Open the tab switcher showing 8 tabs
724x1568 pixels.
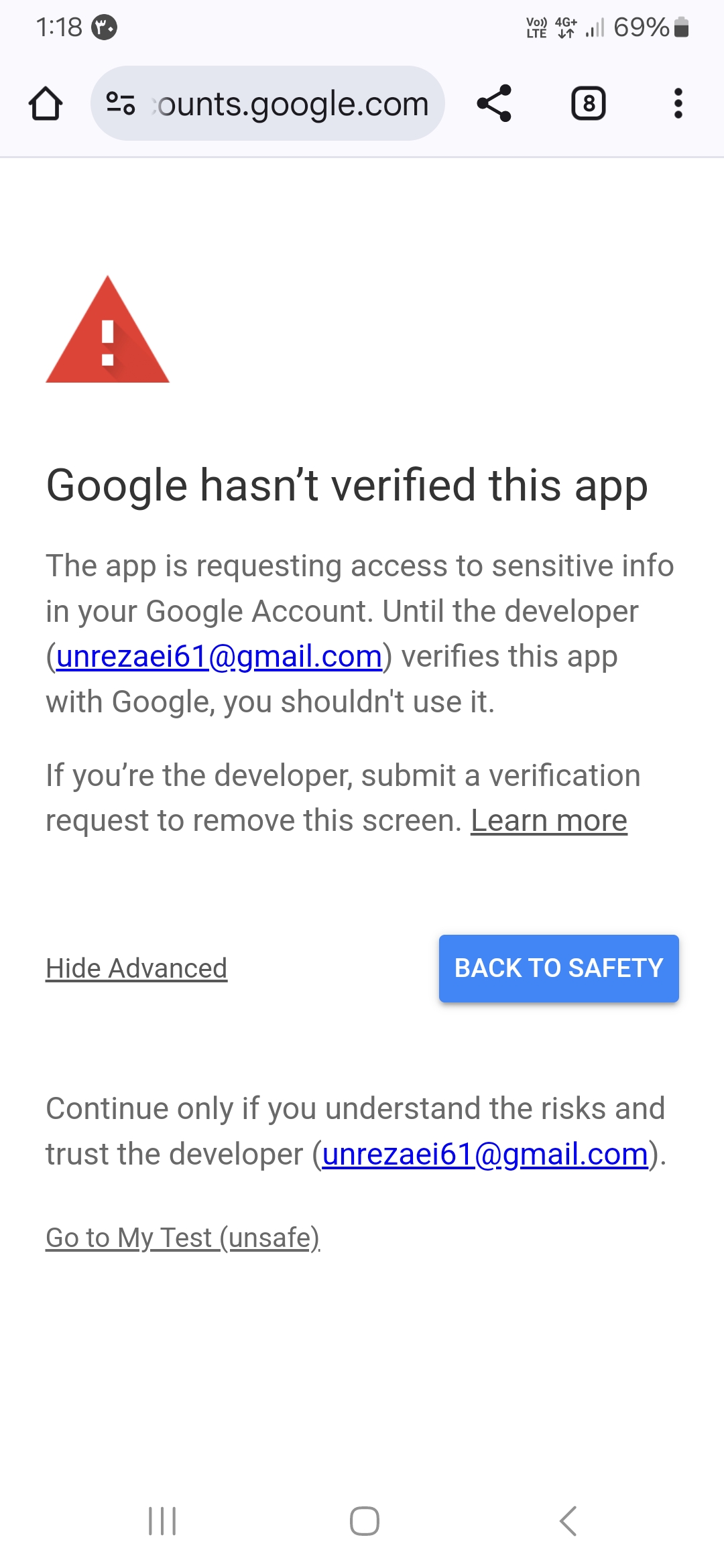[588, 104]
